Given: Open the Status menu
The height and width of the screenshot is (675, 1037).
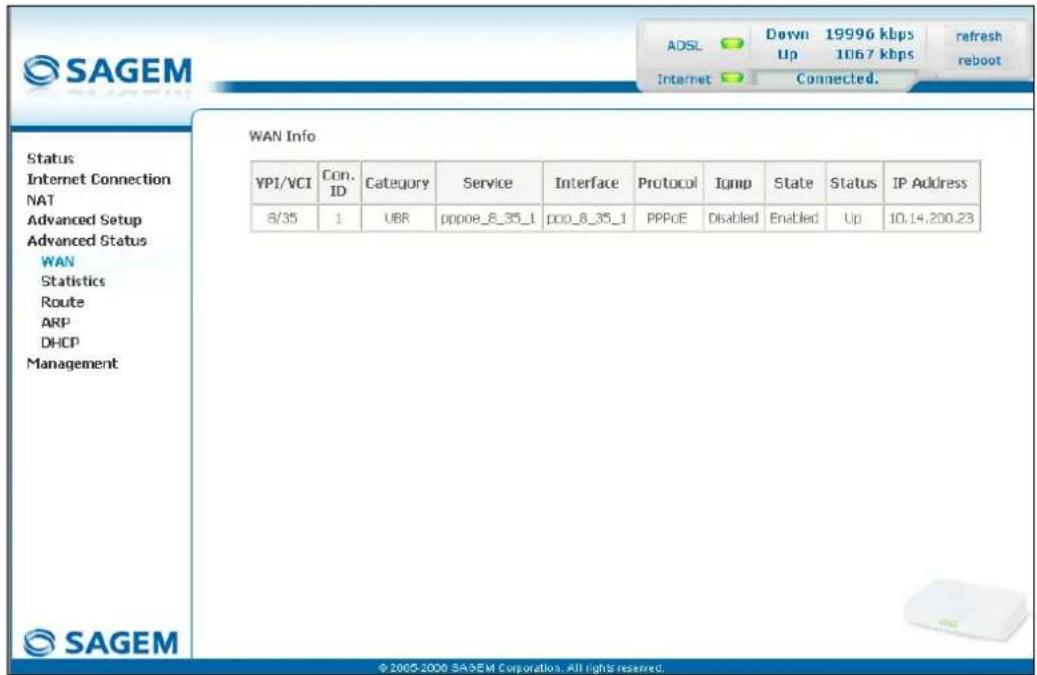Looking at the screenshot, I should tap(50, 159).
